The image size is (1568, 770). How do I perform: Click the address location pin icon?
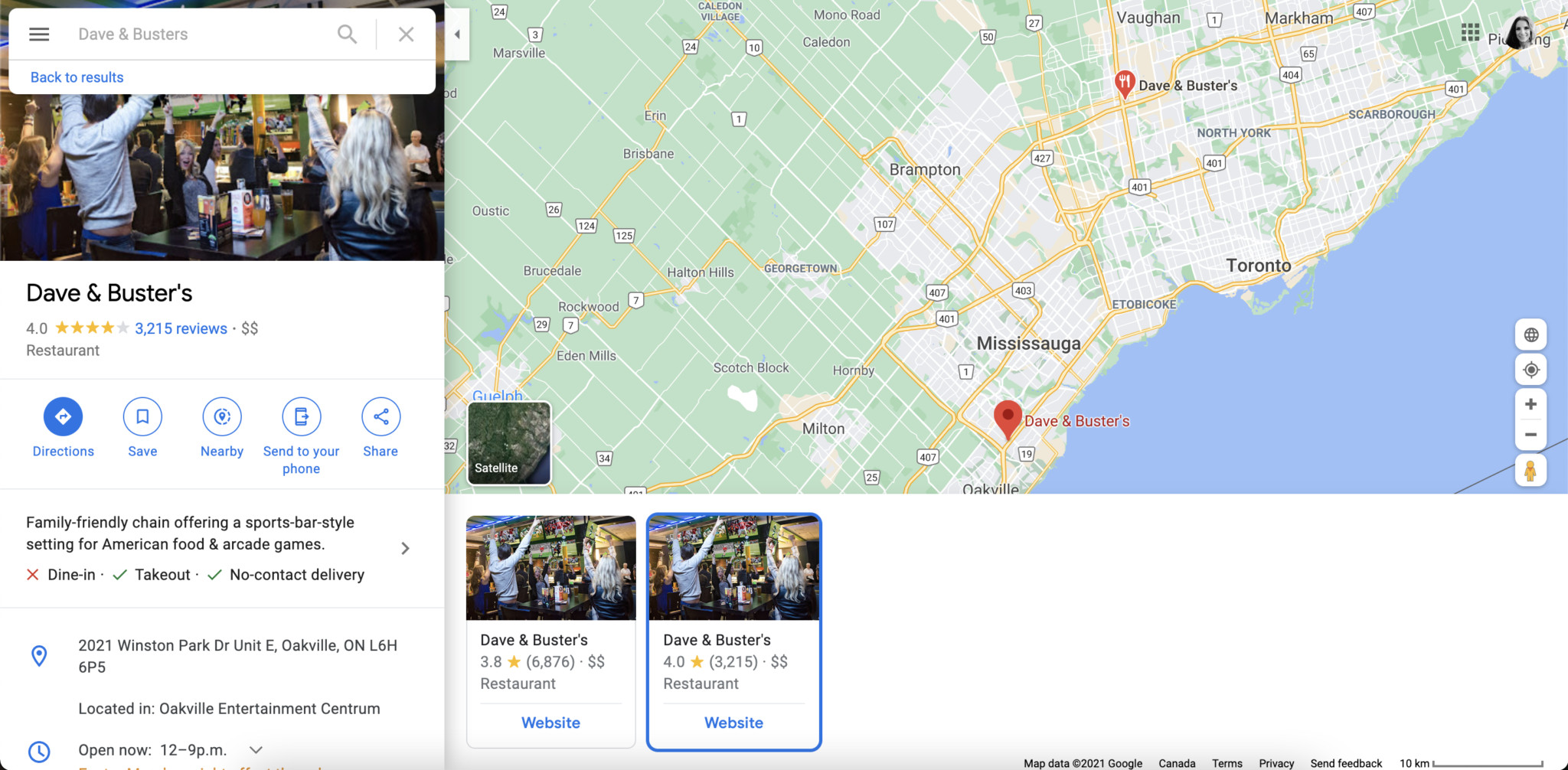pos(39,656)
